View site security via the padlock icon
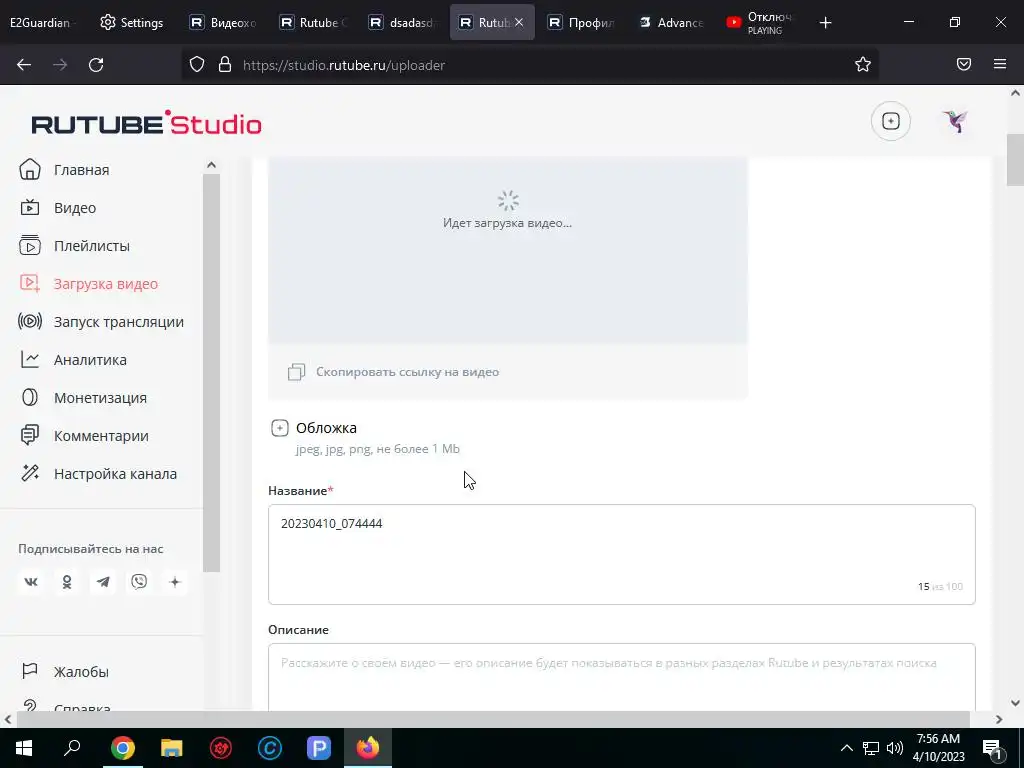The height and width of the screenshot is (768, 1024). tap(225, 64)
